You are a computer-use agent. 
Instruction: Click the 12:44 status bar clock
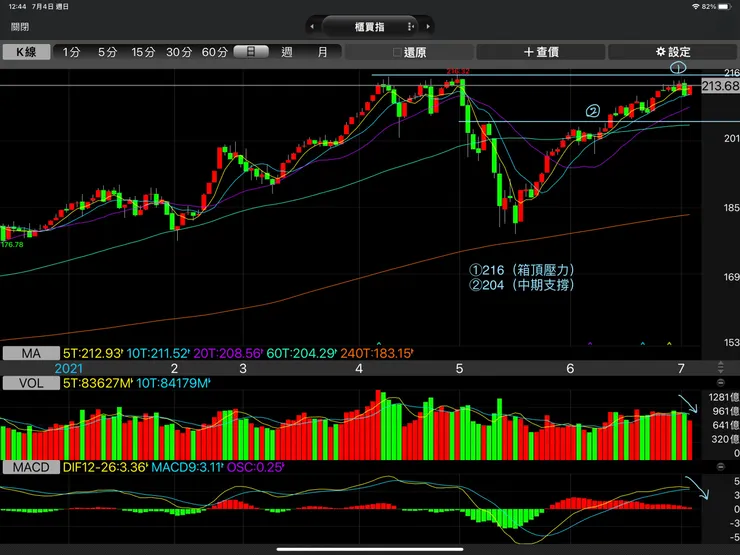coord(17,7)
